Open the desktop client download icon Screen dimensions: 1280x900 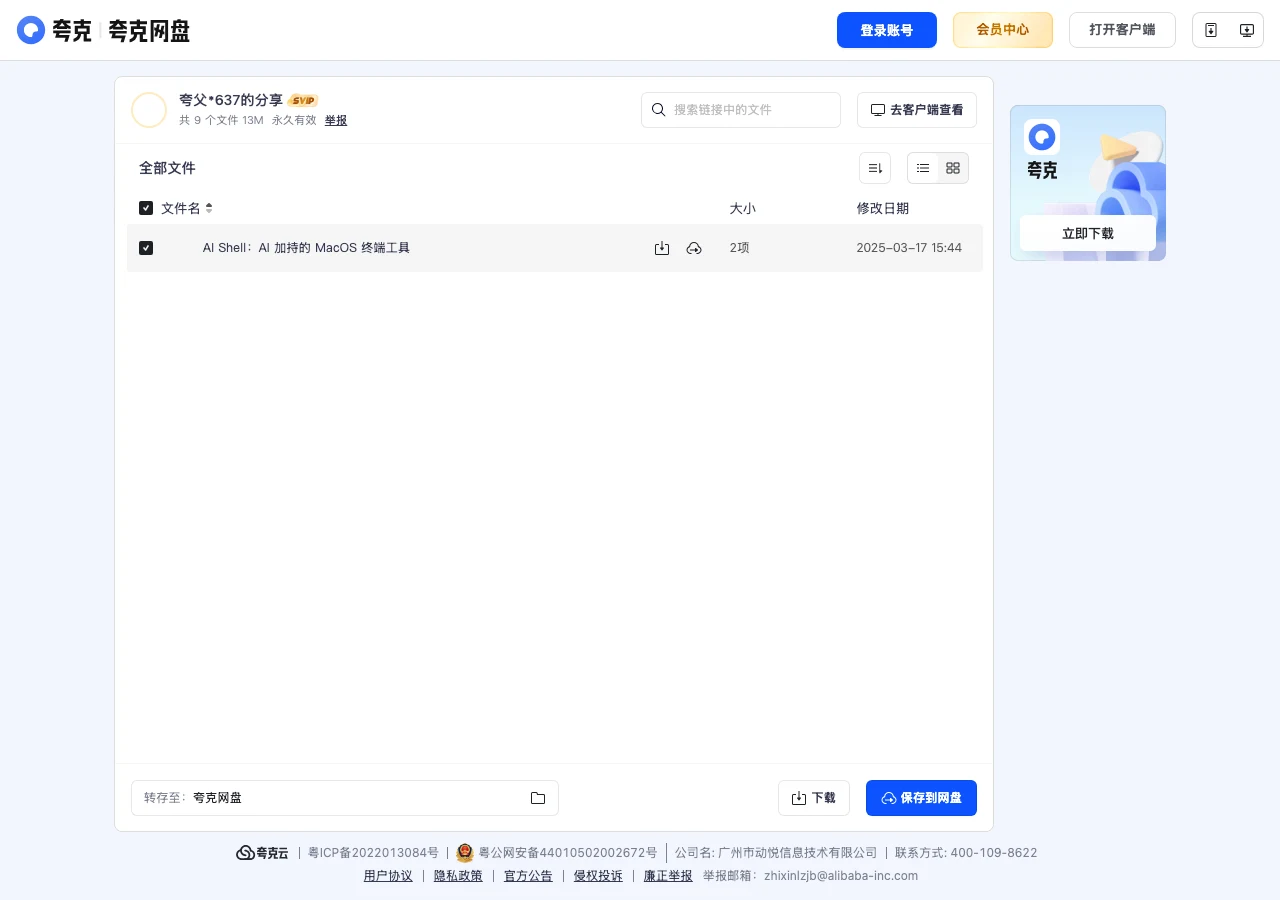coord(1247,30)
